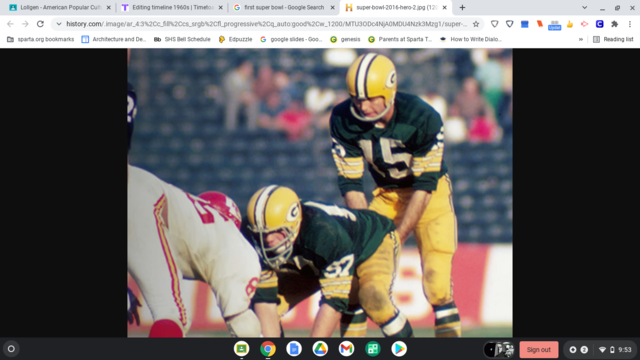The image size is (640, 360).
Task: Expand the hidden bookmarks chevron
Action: pyautogui.click(x=581, y=39)
